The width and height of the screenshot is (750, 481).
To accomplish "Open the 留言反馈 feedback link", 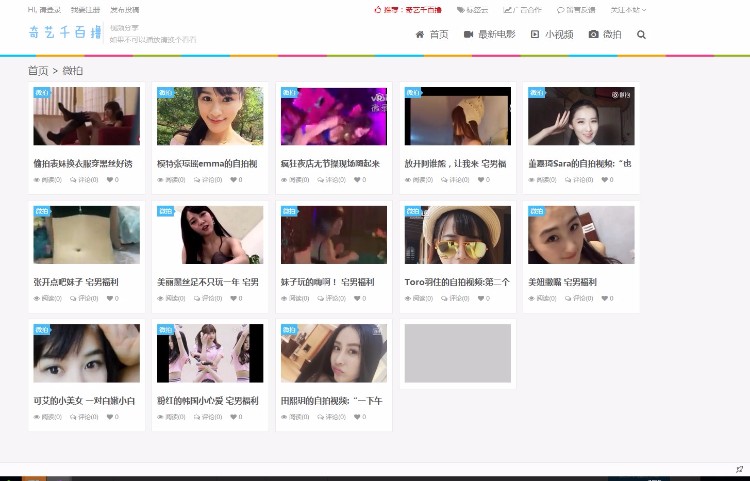I will (576, 10).
